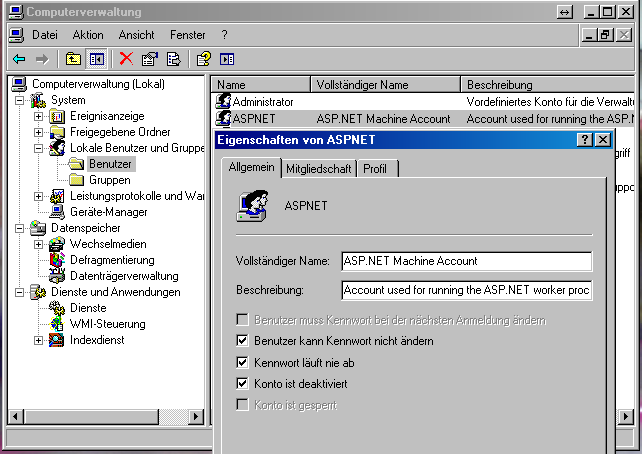Collapse Dienste und Anwendungen node
642x454 pixels.
pyautogui.click(x=19, y=292)
